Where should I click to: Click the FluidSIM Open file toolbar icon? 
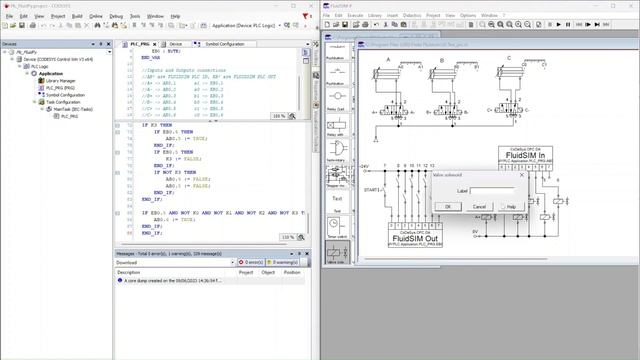[x=336, y=25]
